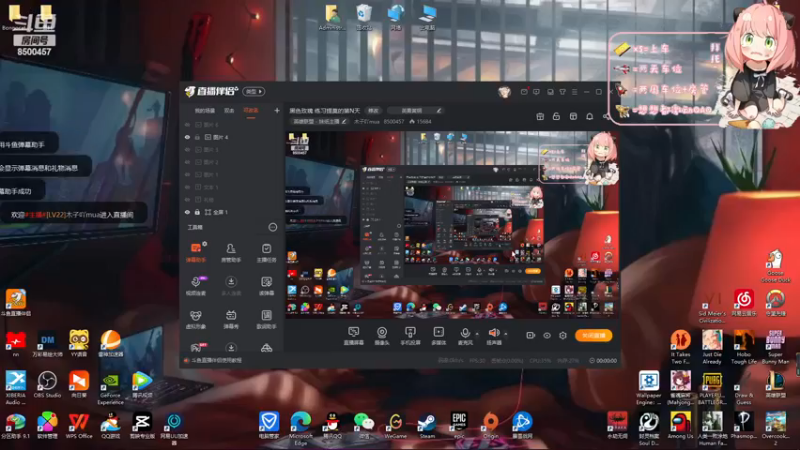Open Steam from desktop
800x450 pixels.
pos(427,425)
